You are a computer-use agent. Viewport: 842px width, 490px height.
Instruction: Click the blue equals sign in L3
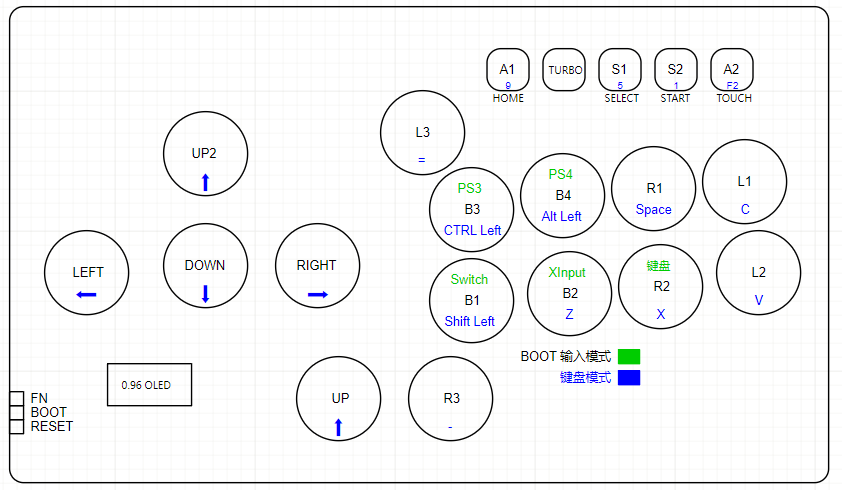422,160
